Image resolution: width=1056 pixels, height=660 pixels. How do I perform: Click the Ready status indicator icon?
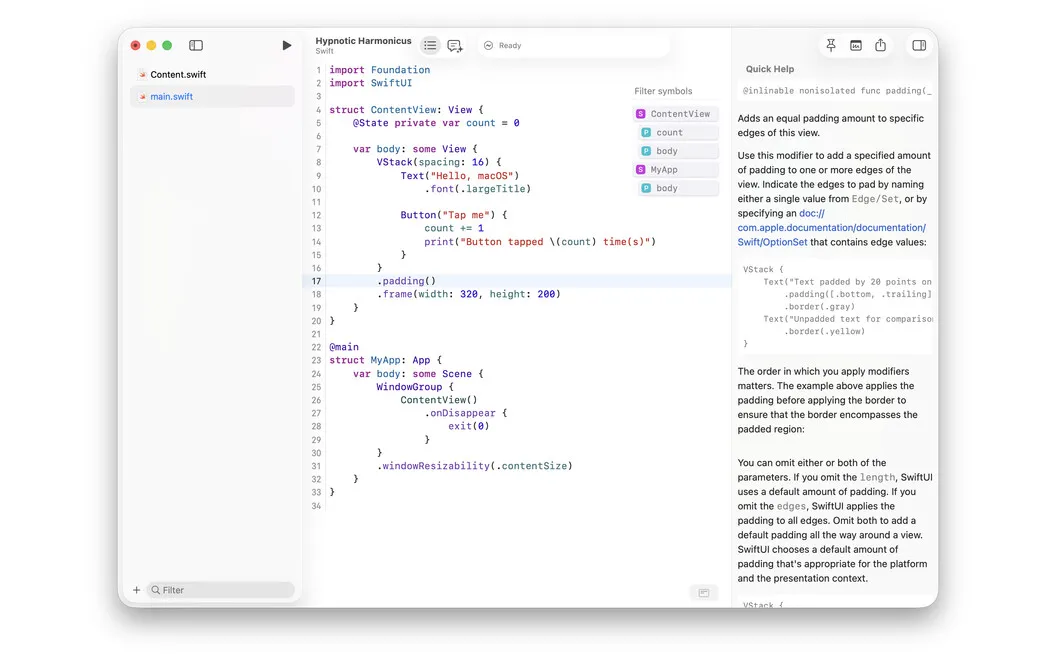coord(488,45)
